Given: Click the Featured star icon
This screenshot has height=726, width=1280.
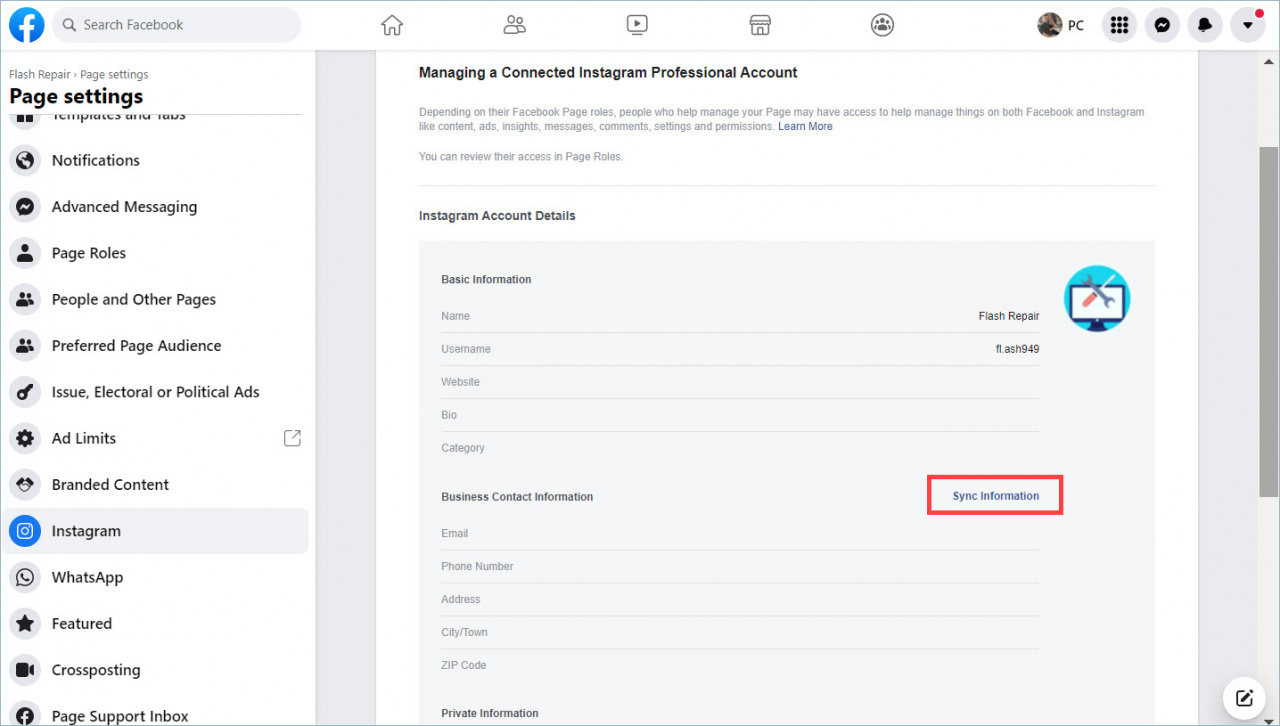Looking at the screenshot, I should click(x=25, y=624).
